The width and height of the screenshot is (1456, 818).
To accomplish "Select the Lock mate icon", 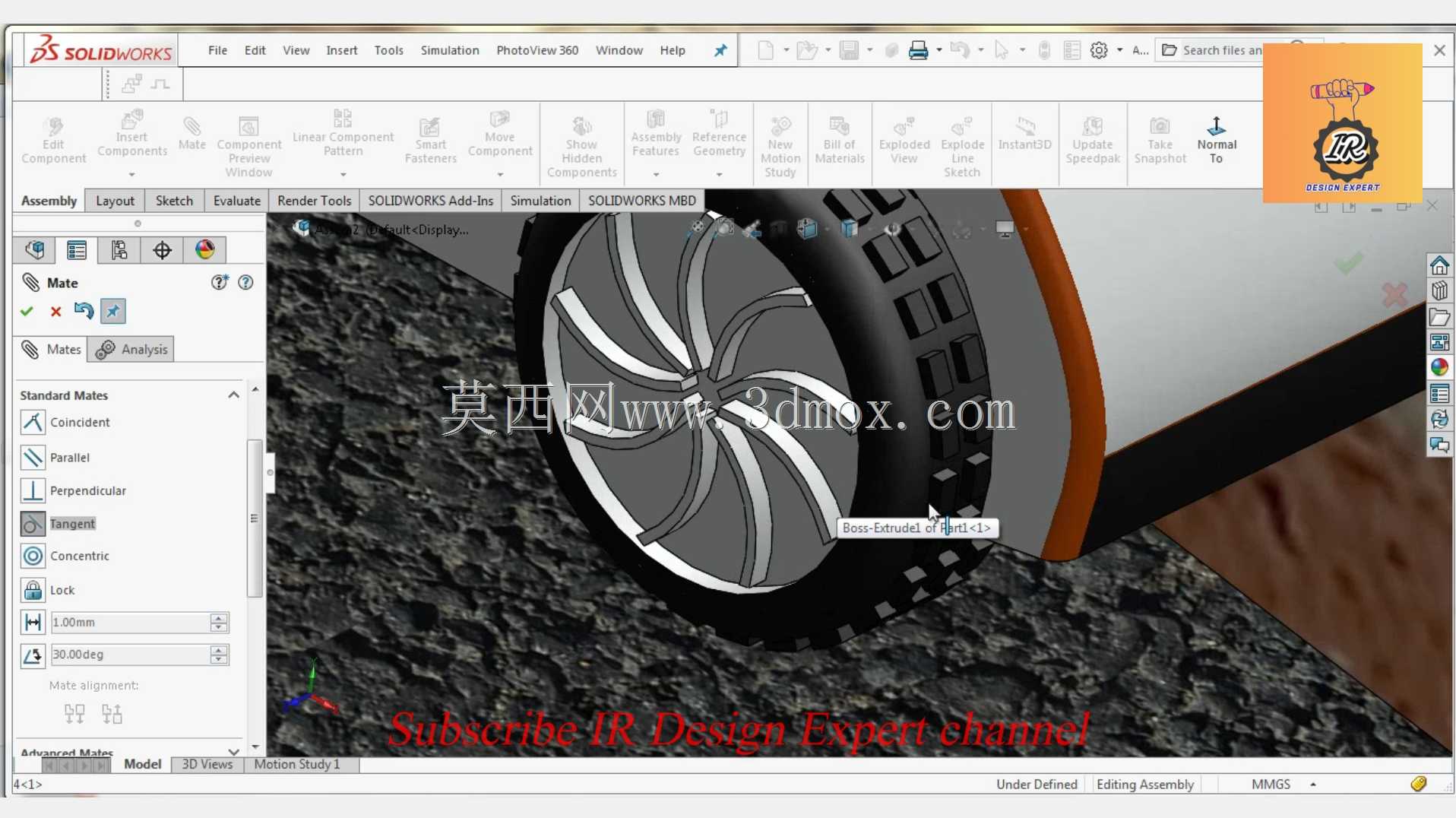I will click(33, 590).
